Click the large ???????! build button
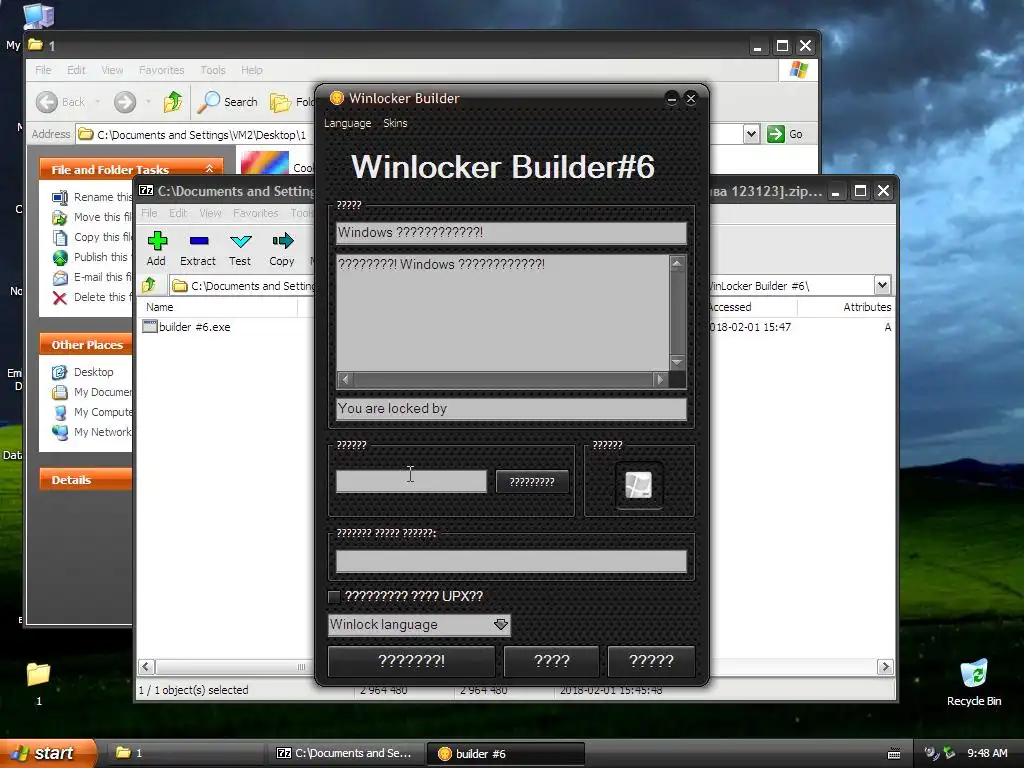The width and height of the screenshot is (1024, 768). [411, 661]
